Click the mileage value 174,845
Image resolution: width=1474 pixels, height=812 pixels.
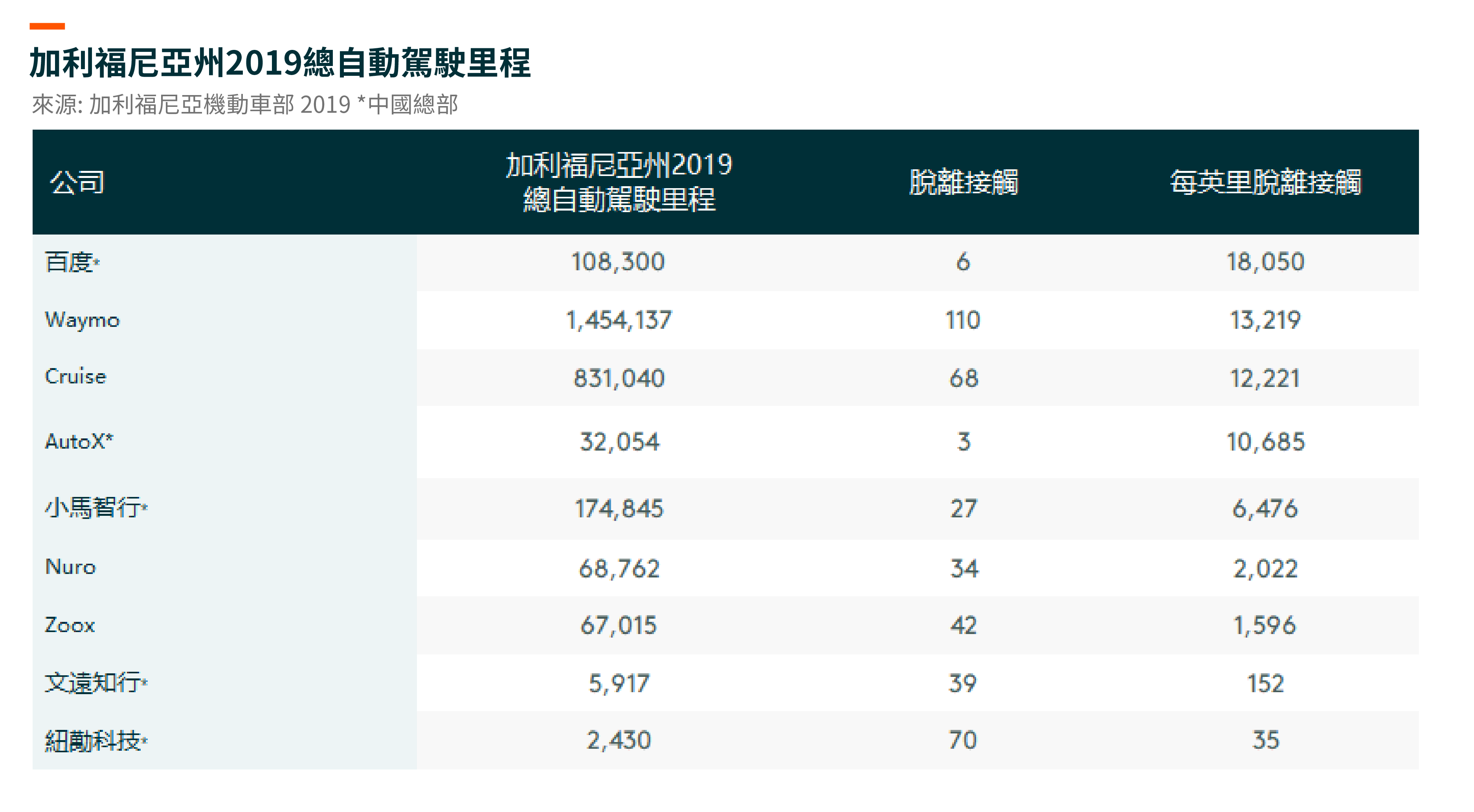point(619,509)
